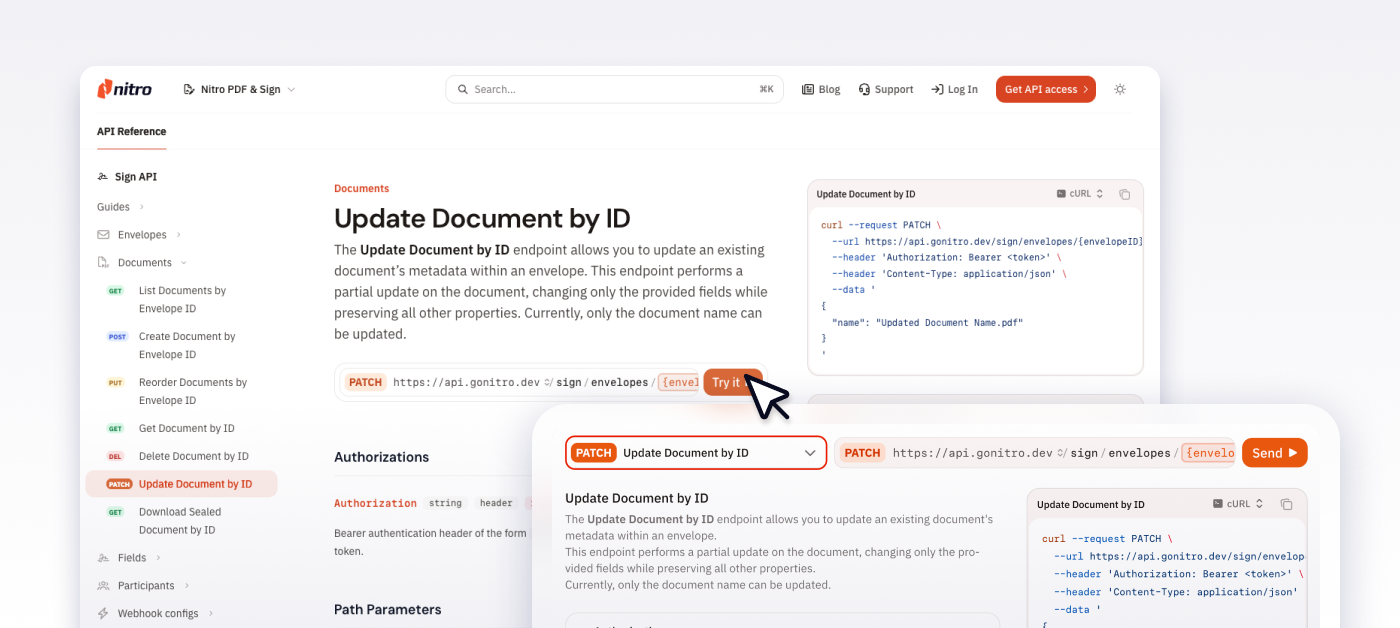Expand the Participants section
The width and height of the screenshot is (1400, 628).
[144, 586]
